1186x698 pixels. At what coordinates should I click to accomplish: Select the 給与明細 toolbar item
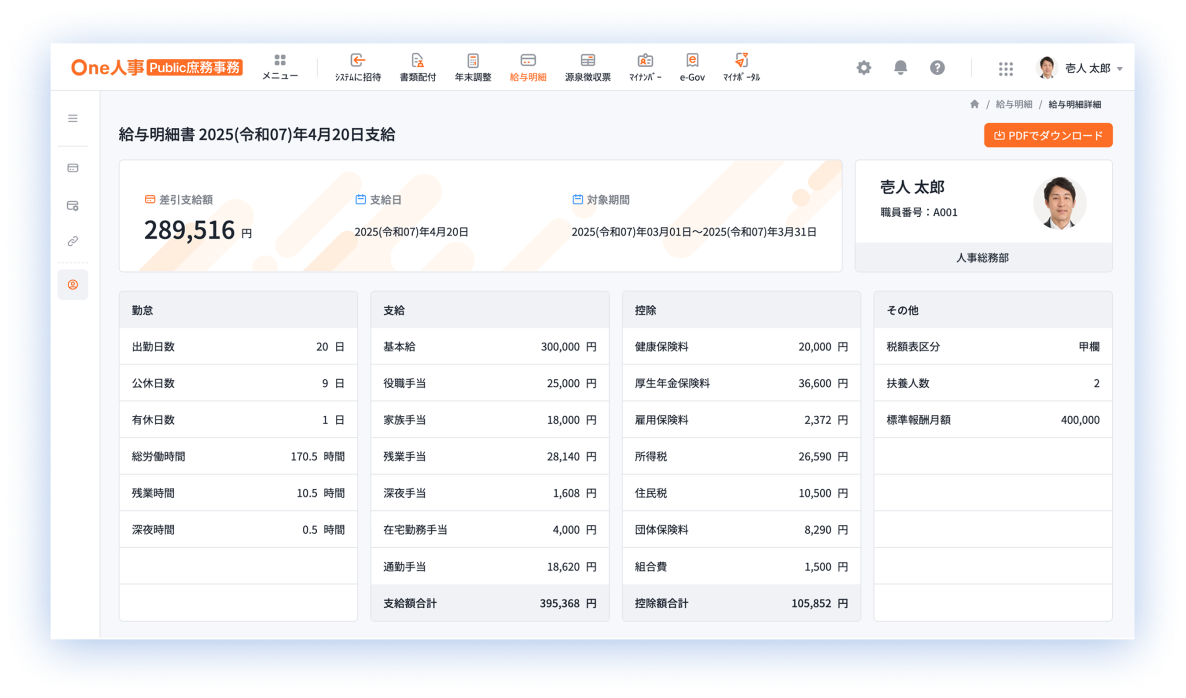coord(528,67)
